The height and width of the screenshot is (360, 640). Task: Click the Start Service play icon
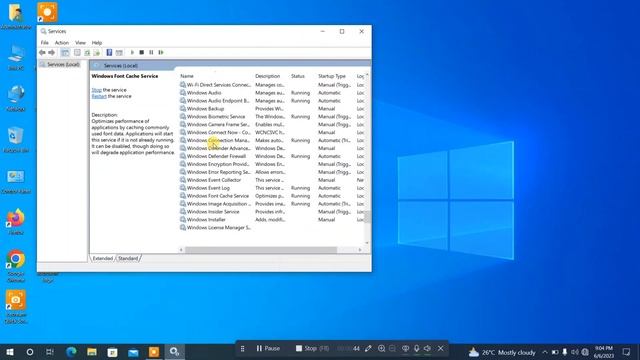click(132, 53)
